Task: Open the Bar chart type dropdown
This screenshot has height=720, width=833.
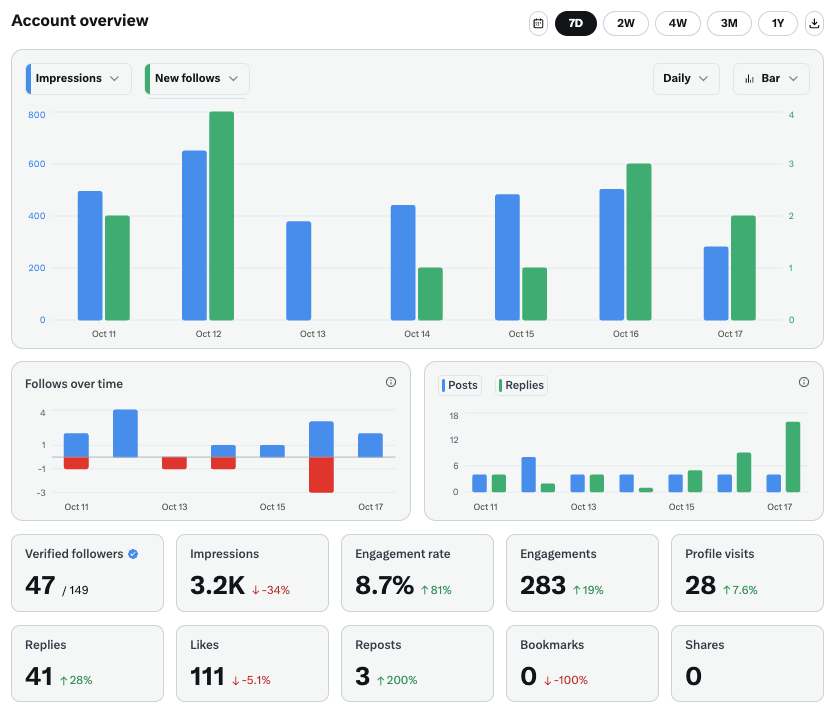Action: tap(771, 79)
